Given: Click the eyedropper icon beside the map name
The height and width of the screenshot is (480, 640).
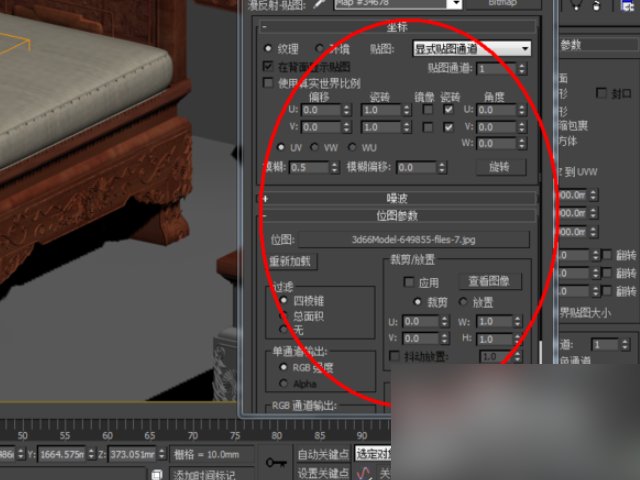Looking at the screenshot, I should click(x=321, y=4).
